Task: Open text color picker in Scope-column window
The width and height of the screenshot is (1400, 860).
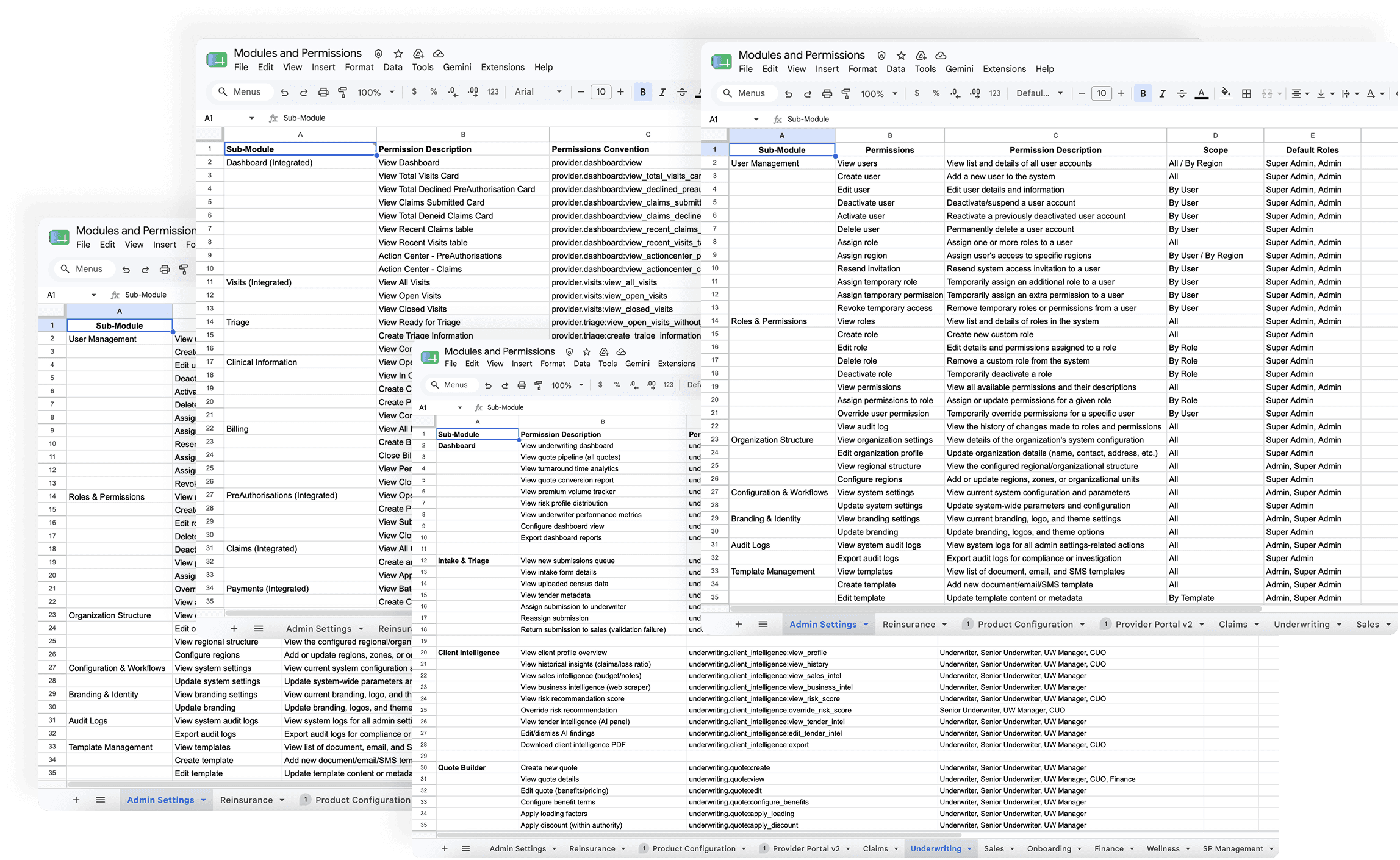Action: (x=1201, y=93)
